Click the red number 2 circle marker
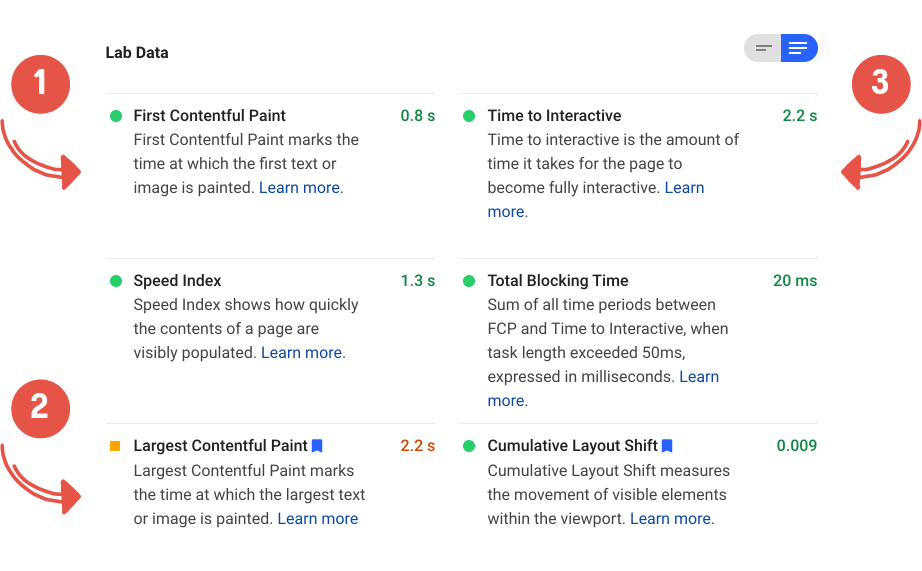Image resolution: width=922 pixels, height=571 pixels. [40, 407]
